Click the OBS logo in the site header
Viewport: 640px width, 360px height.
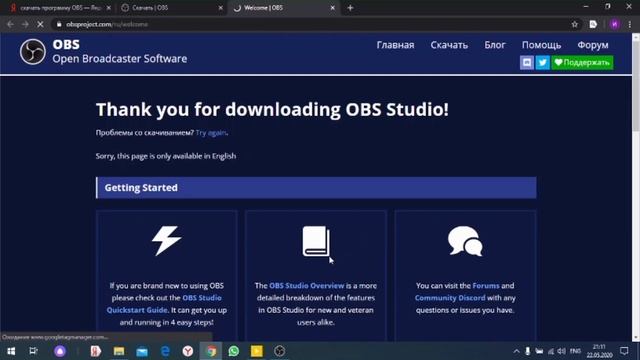pos(33,52)
